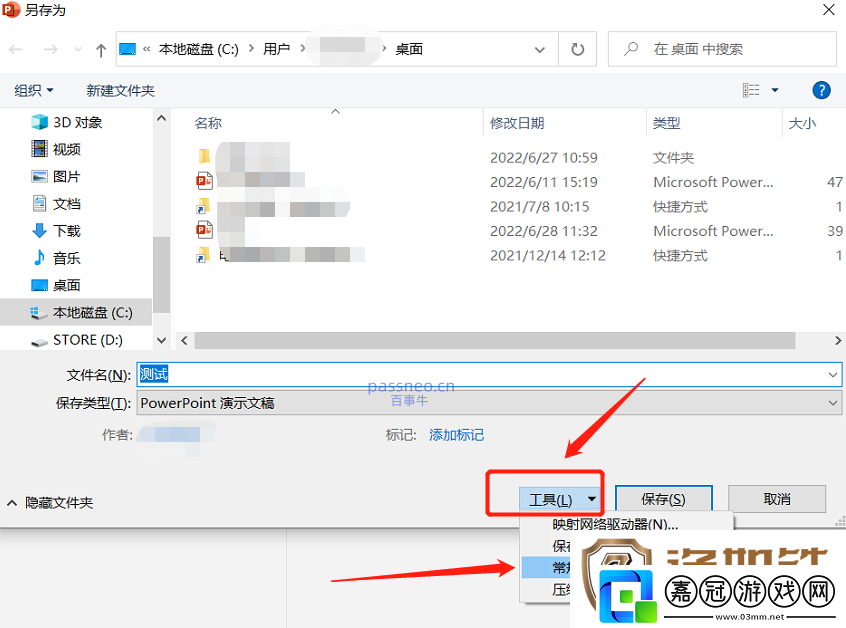Click the magnifier search icon

pyautogui.click(x=631, y=49)
